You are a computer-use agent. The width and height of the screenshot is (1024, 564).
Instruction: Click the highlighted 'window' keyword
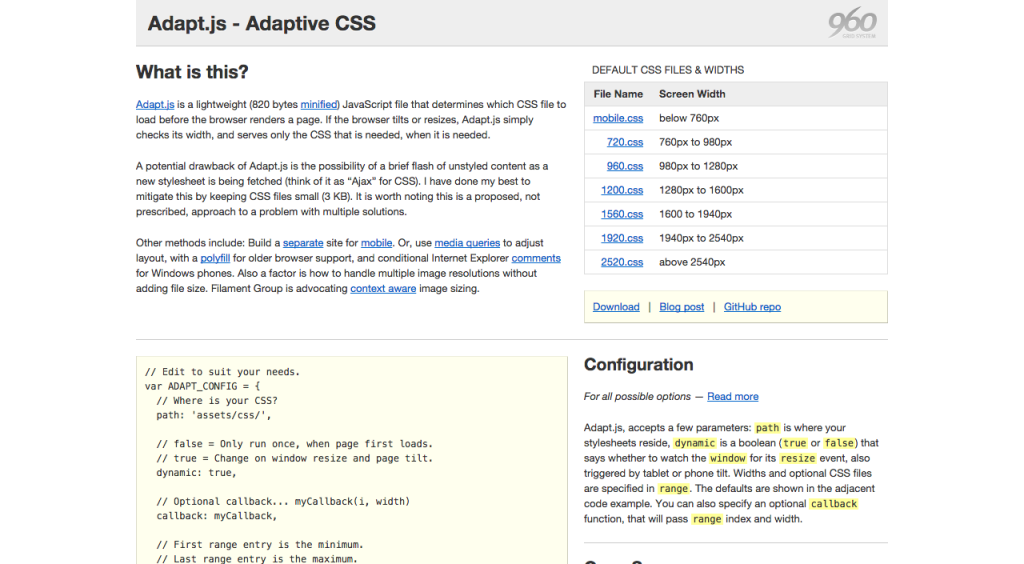coord(728,458)
